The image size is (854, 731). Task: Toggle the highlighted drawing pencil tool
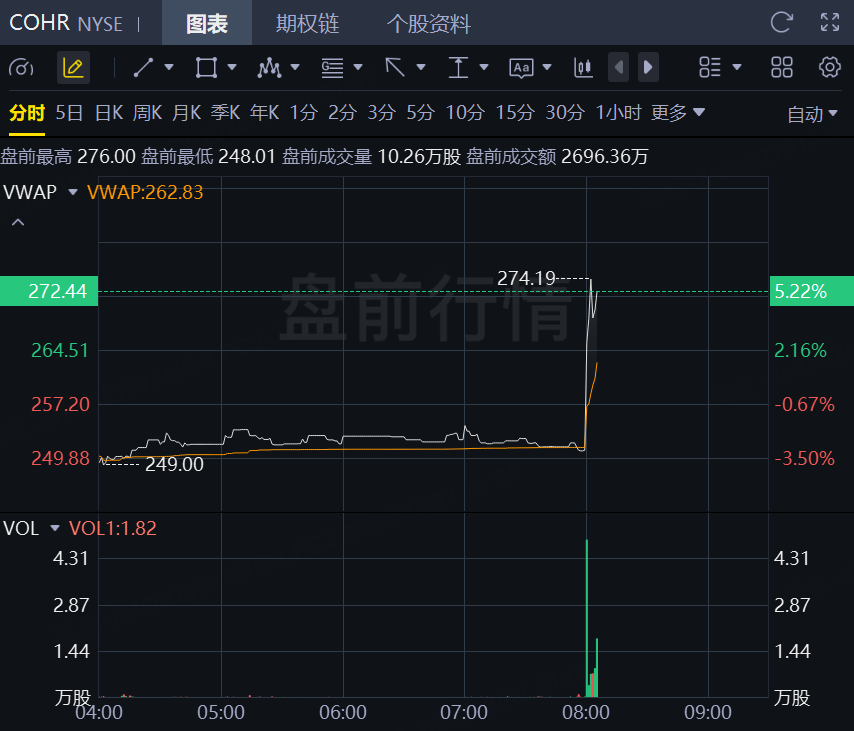(x=74, y=68)
